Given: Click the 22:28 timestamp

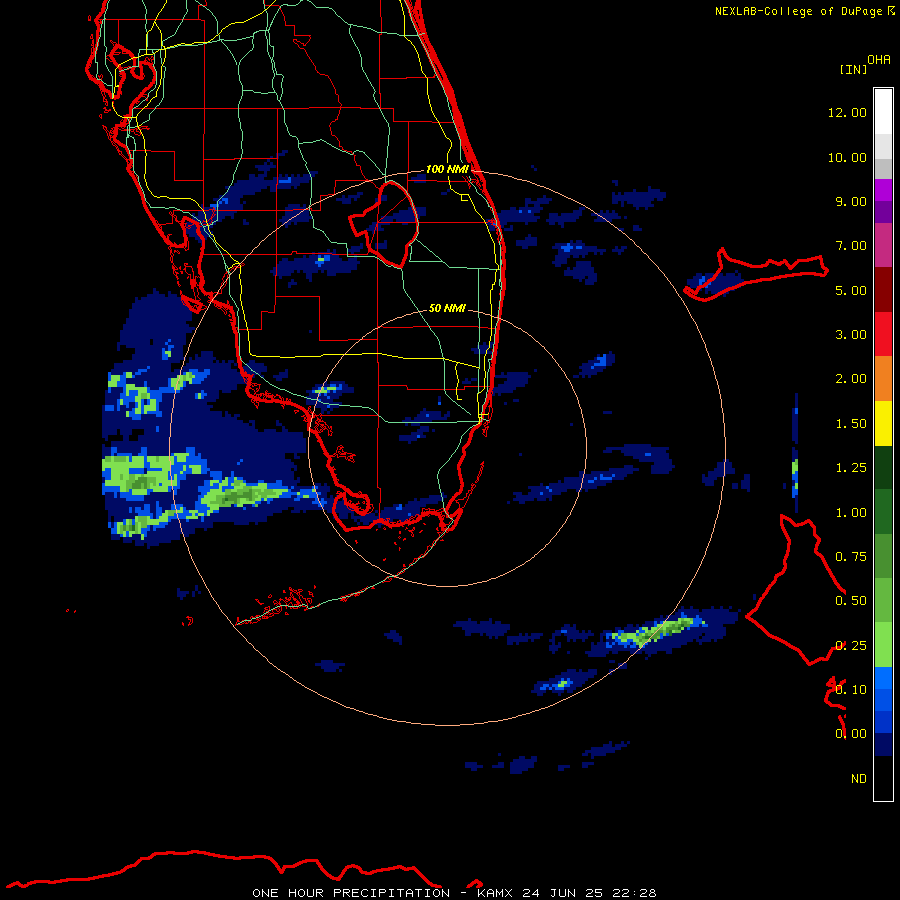Looking at the screenshot, I should point(634,893).
